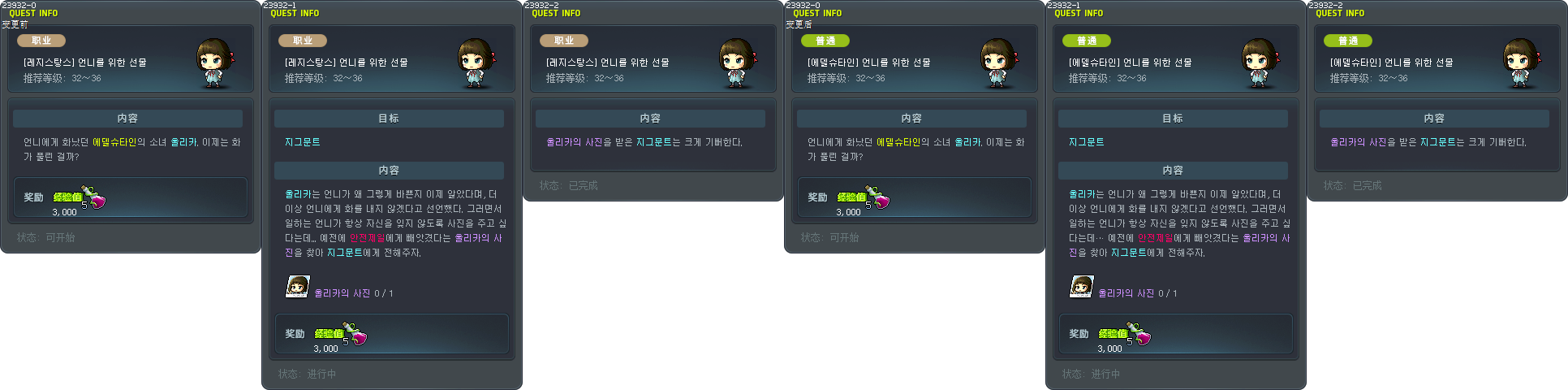The image size is (1568, 390).
Task: Click the EXP potion icon in the 普通 23932-1 panel
Action: click(x=1139, y=334)
